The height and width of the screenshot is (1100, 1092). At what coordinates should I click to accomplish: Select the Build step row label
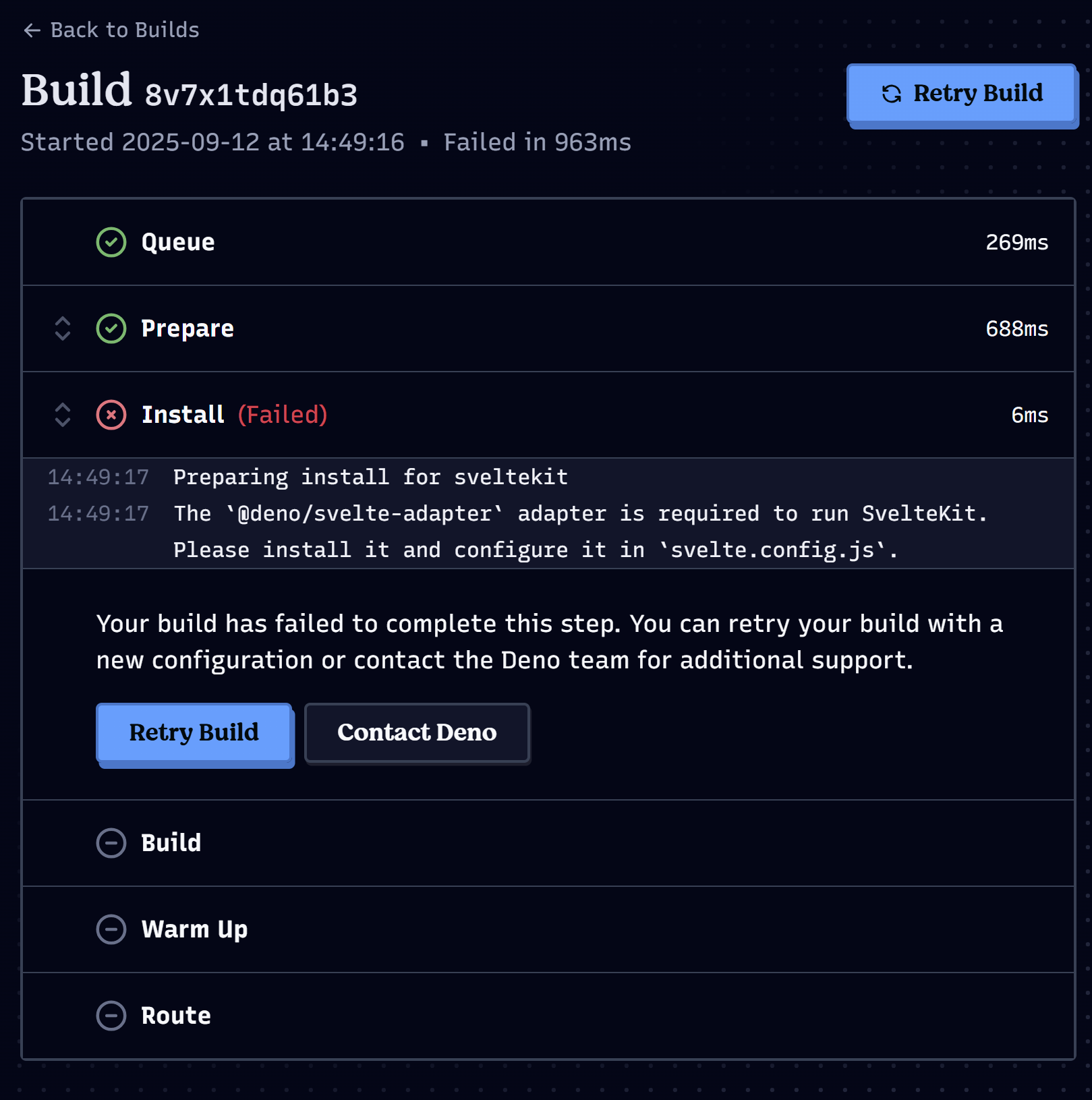pyautogui.click(x=171, y=843)
